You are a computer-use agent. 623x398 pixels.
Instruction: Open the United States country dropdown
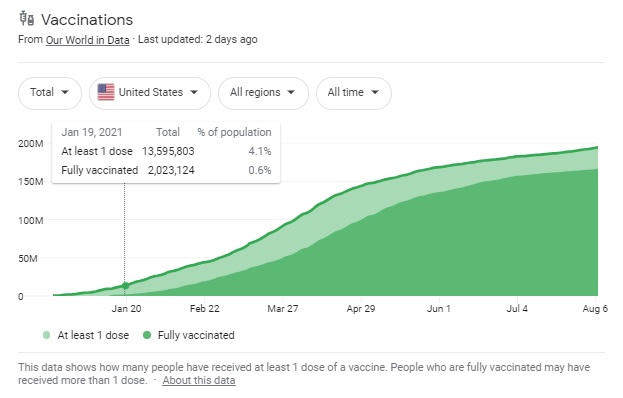coord(150,93)
